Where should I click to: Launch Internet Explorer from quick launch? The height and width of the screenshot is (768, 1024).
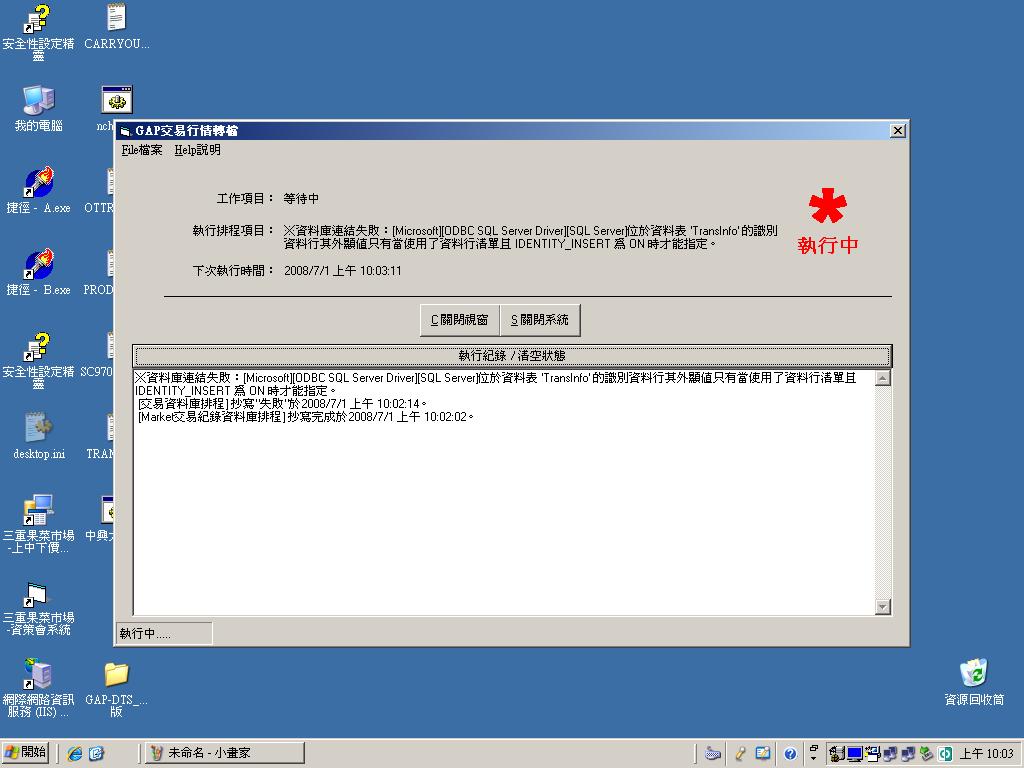75,753
